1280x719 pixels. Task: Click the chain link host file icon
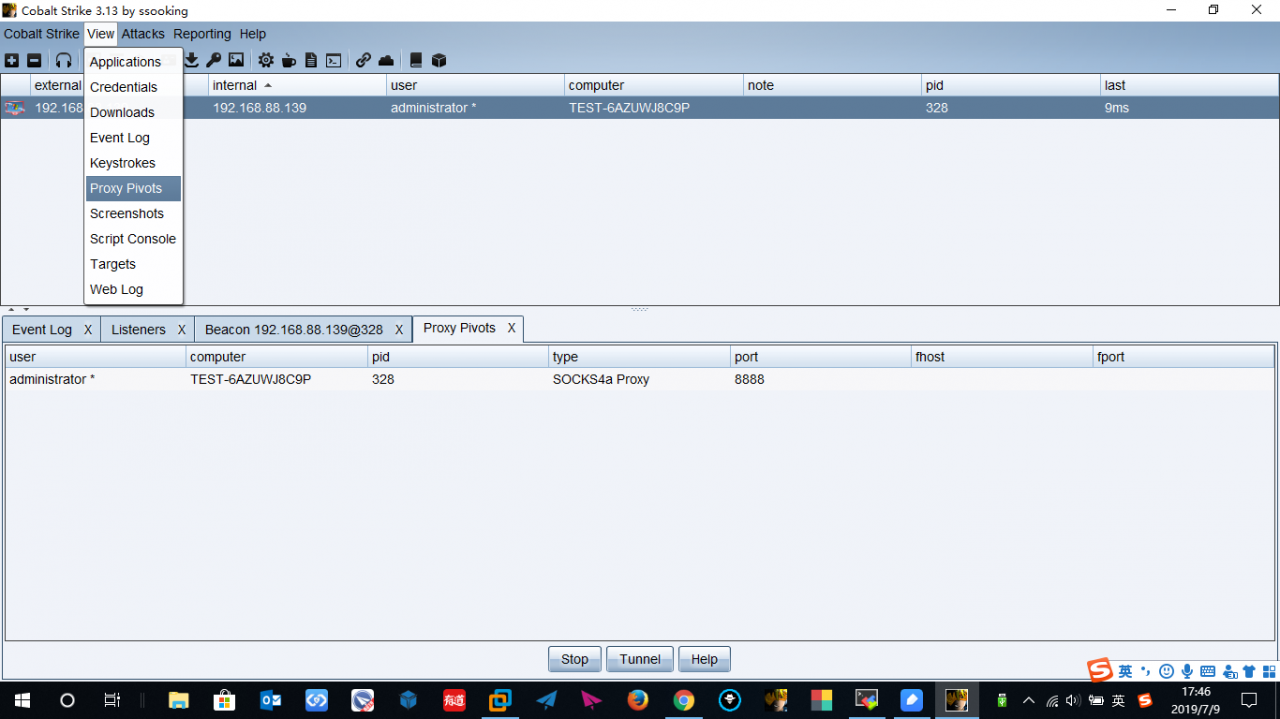coord(363,61)
